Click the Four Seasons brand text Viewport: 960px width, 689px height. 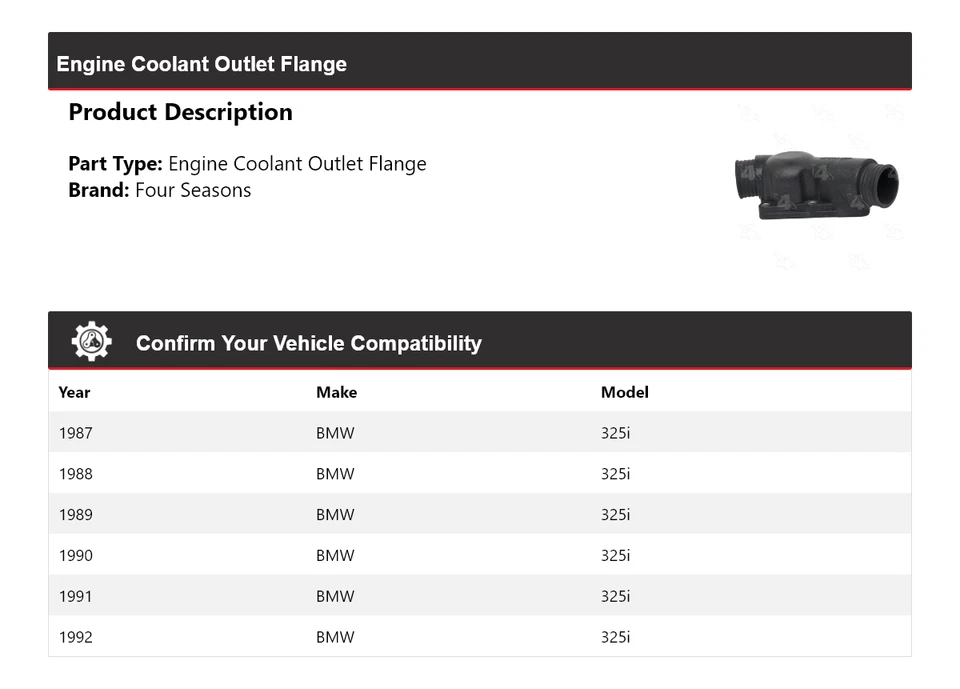click(x=193, y=190)
